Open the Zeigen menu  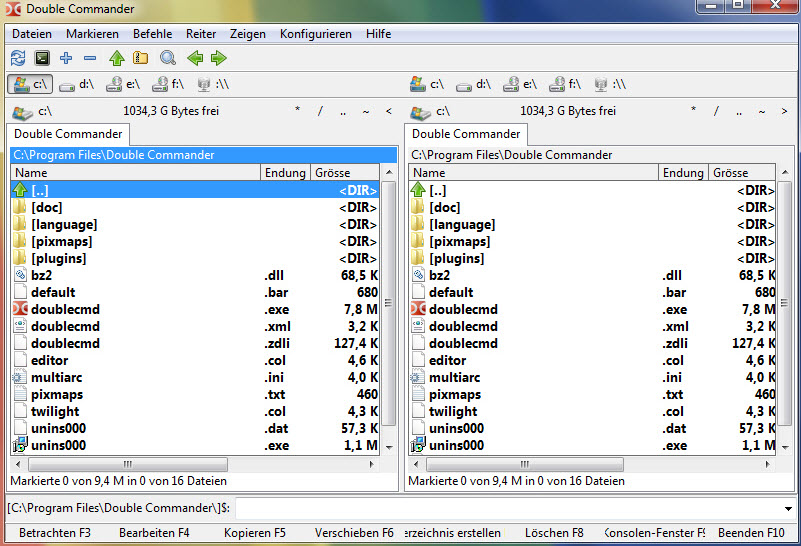tap(248, 34)
